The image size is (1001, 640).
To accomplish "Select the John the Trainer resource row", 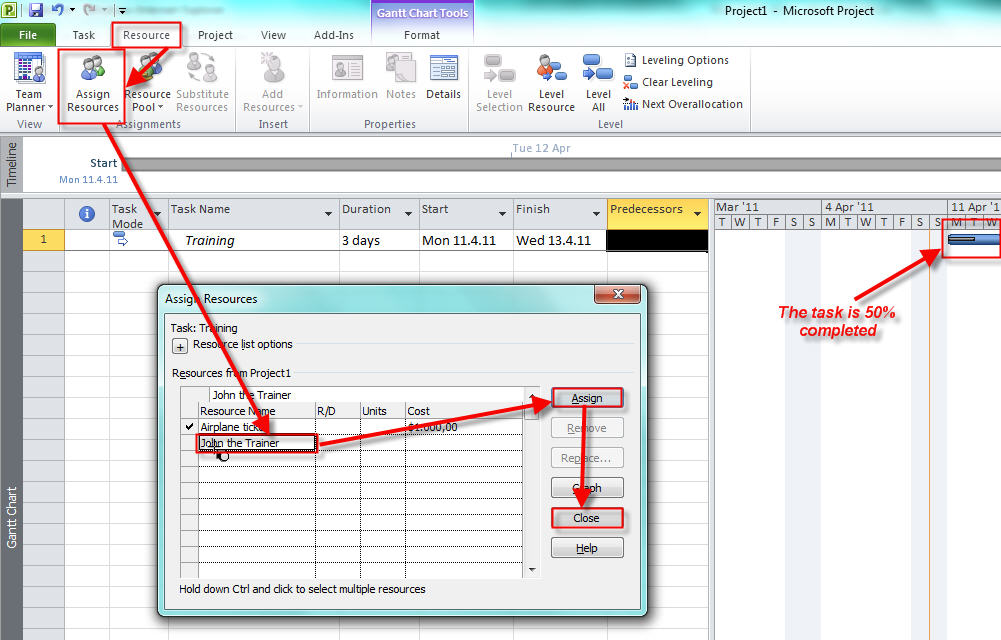I will pos(257,443).
